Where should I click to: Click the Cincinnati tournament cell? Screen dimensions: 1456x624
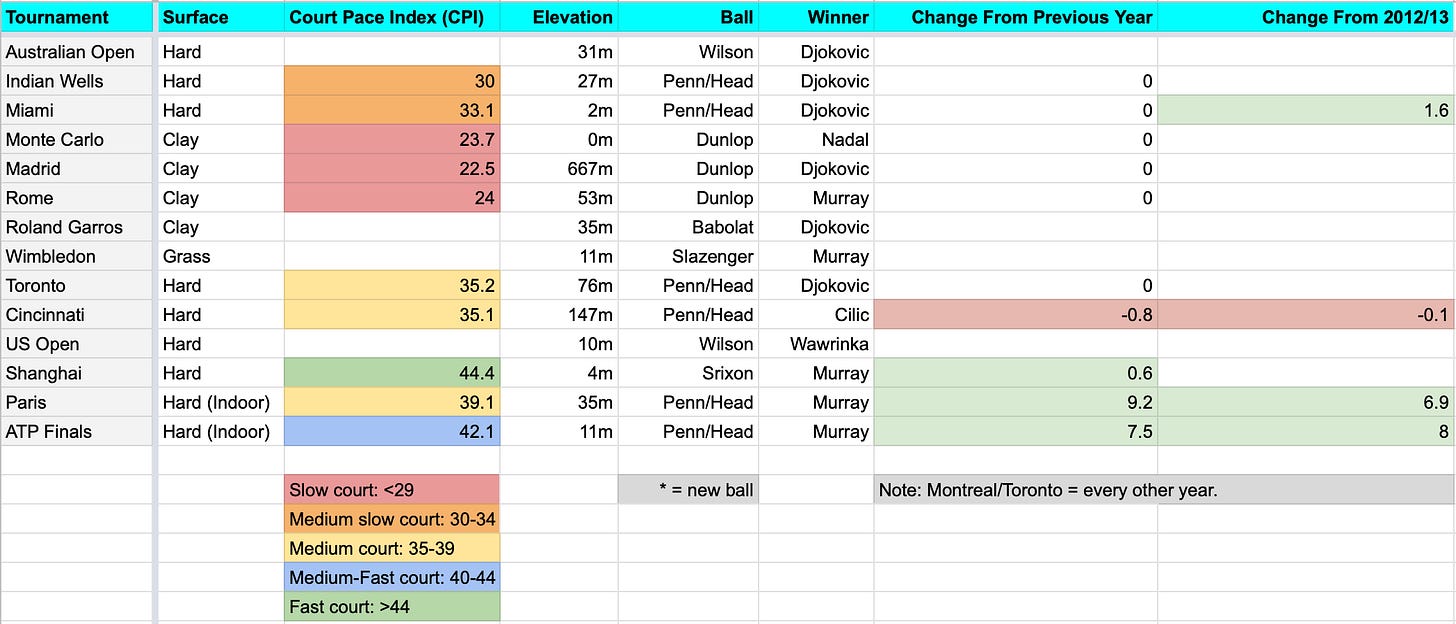(x=76, y=314)
